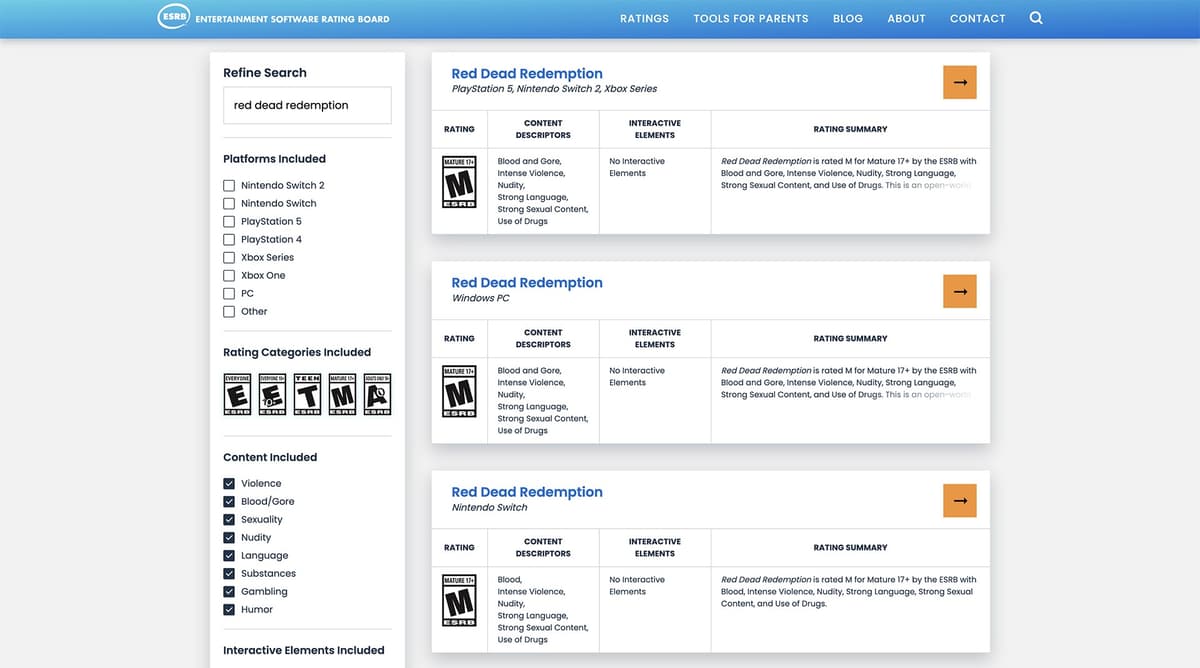Toggle off the Blood/Gore content checkbox
The height and width of the screenshot is (668, 1200).
pos(229,502)
